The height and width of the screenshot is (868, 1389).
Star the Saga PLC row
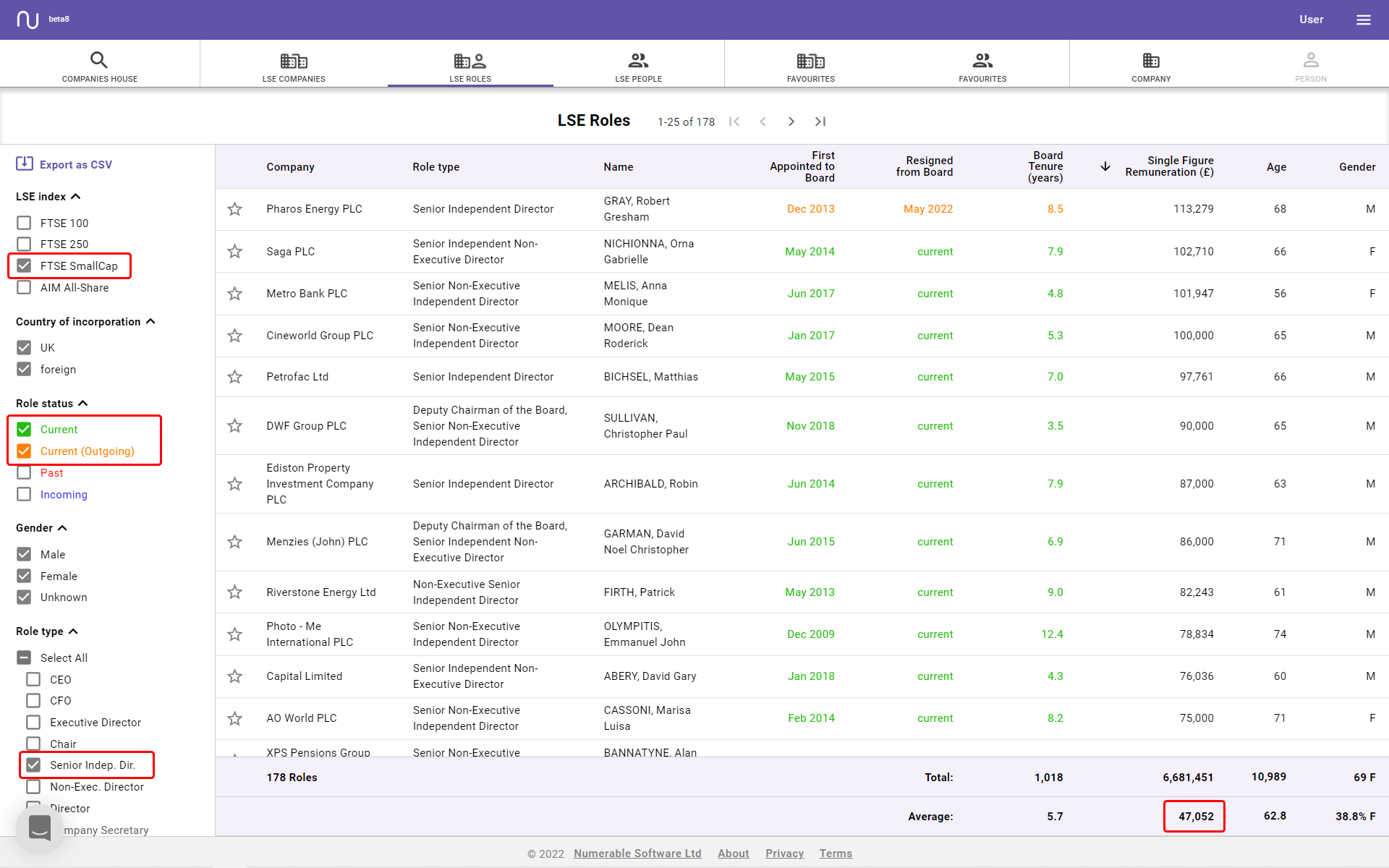pyautogui.click(x=234, y=252)
